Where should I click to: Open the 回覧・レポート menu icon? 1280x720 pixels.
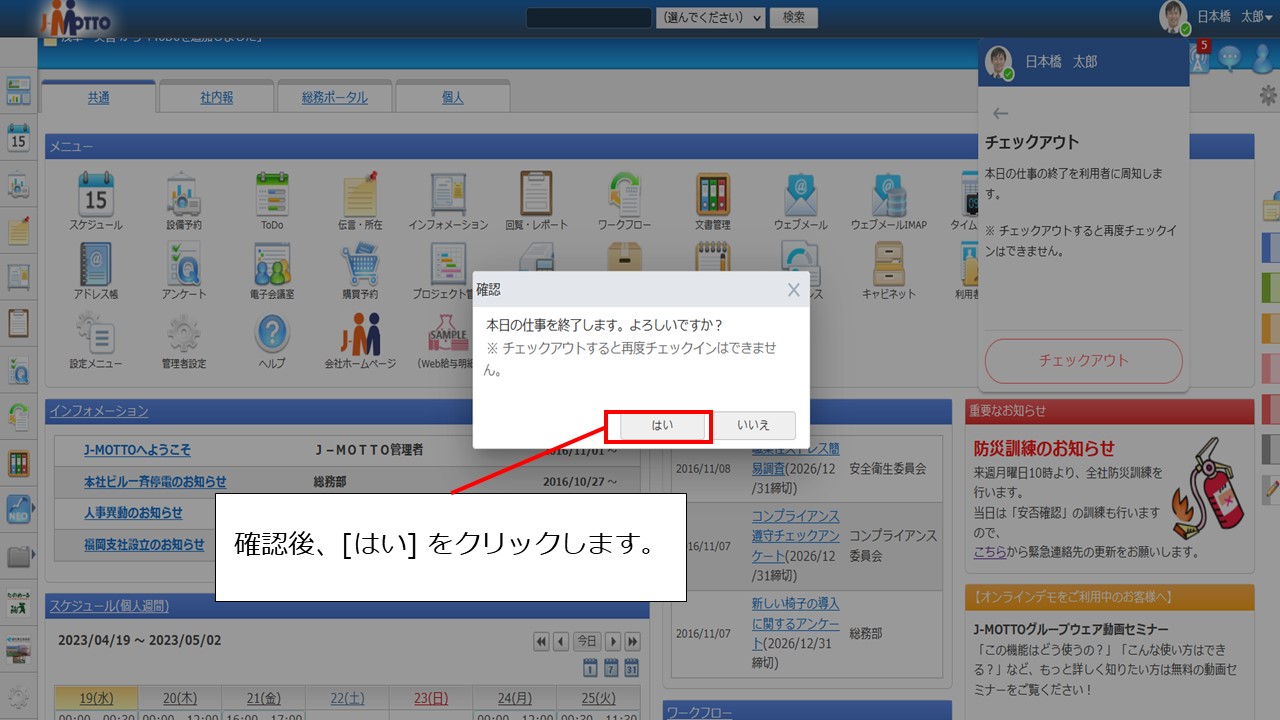coord(536,193)
